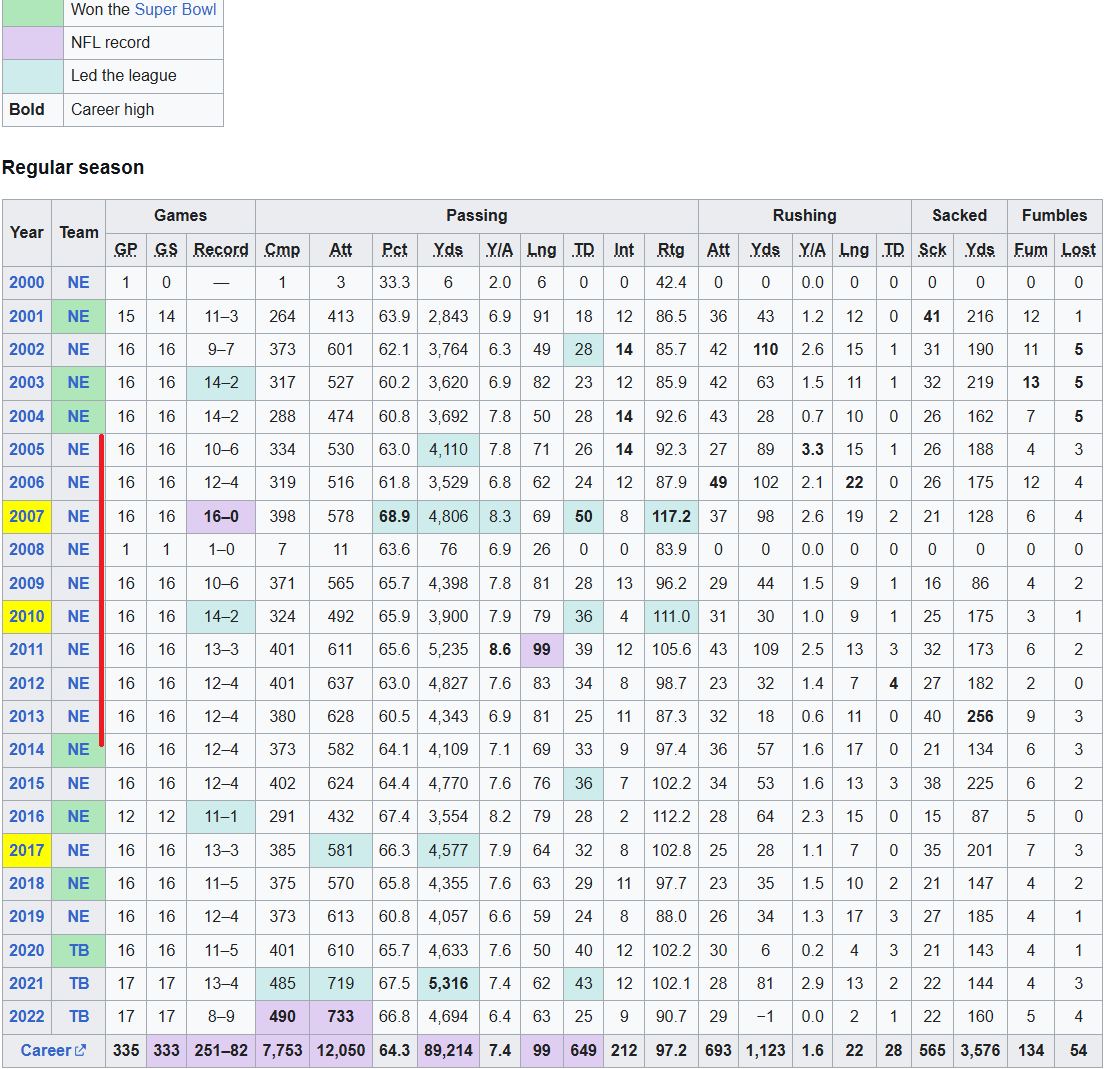This screenshot has width=1106, height=1069.
Task: Click the Int column header
Action: [x=624, y=250]
